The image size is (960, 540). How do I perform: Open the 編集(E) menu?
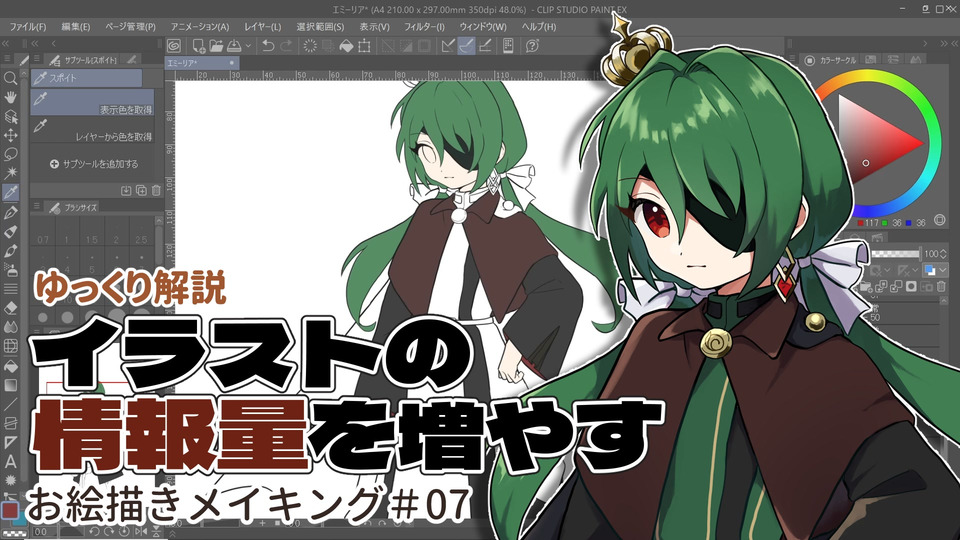point(76,27)
